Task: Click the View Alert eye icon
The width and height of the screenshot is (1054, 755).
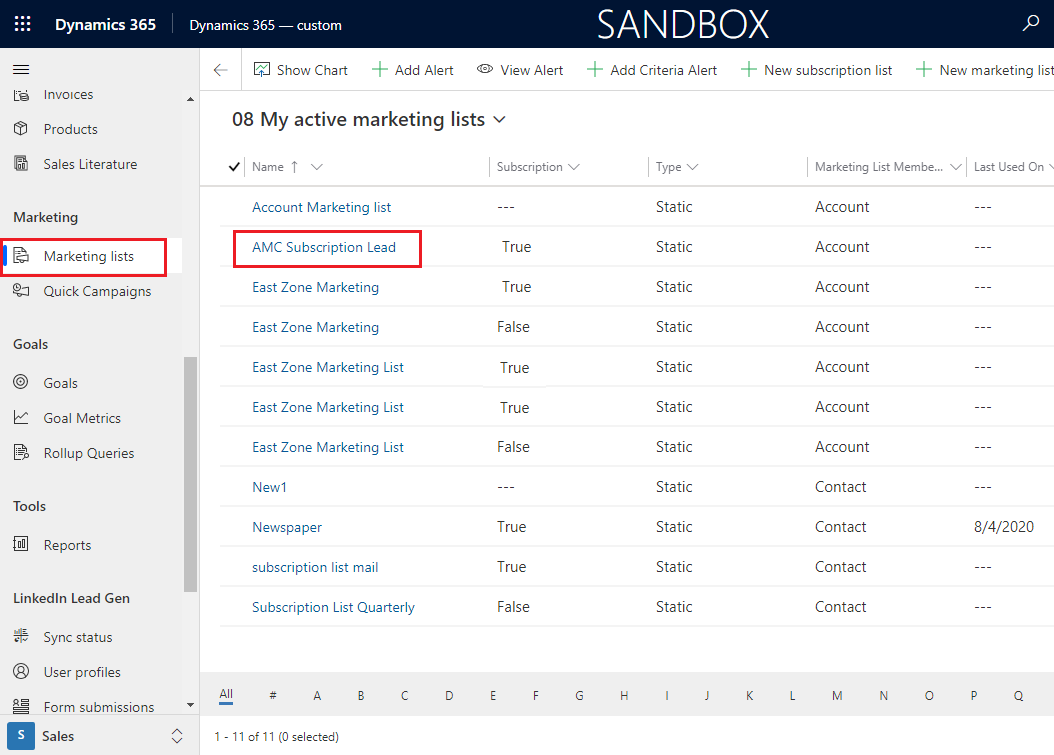Action: (485, 69)
